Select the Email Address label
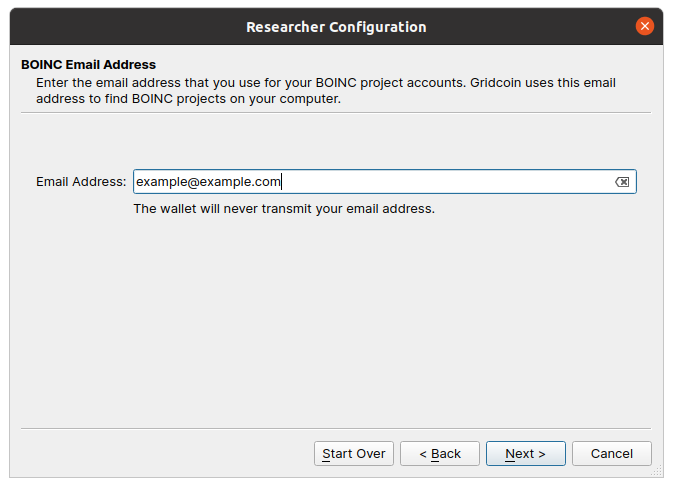Screen dimensions: 673x487 click(81, 182)
